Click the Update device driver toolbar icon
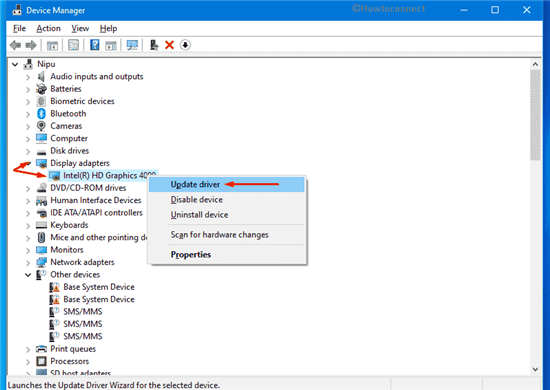 pyautogui.click(x=154, y=45)
